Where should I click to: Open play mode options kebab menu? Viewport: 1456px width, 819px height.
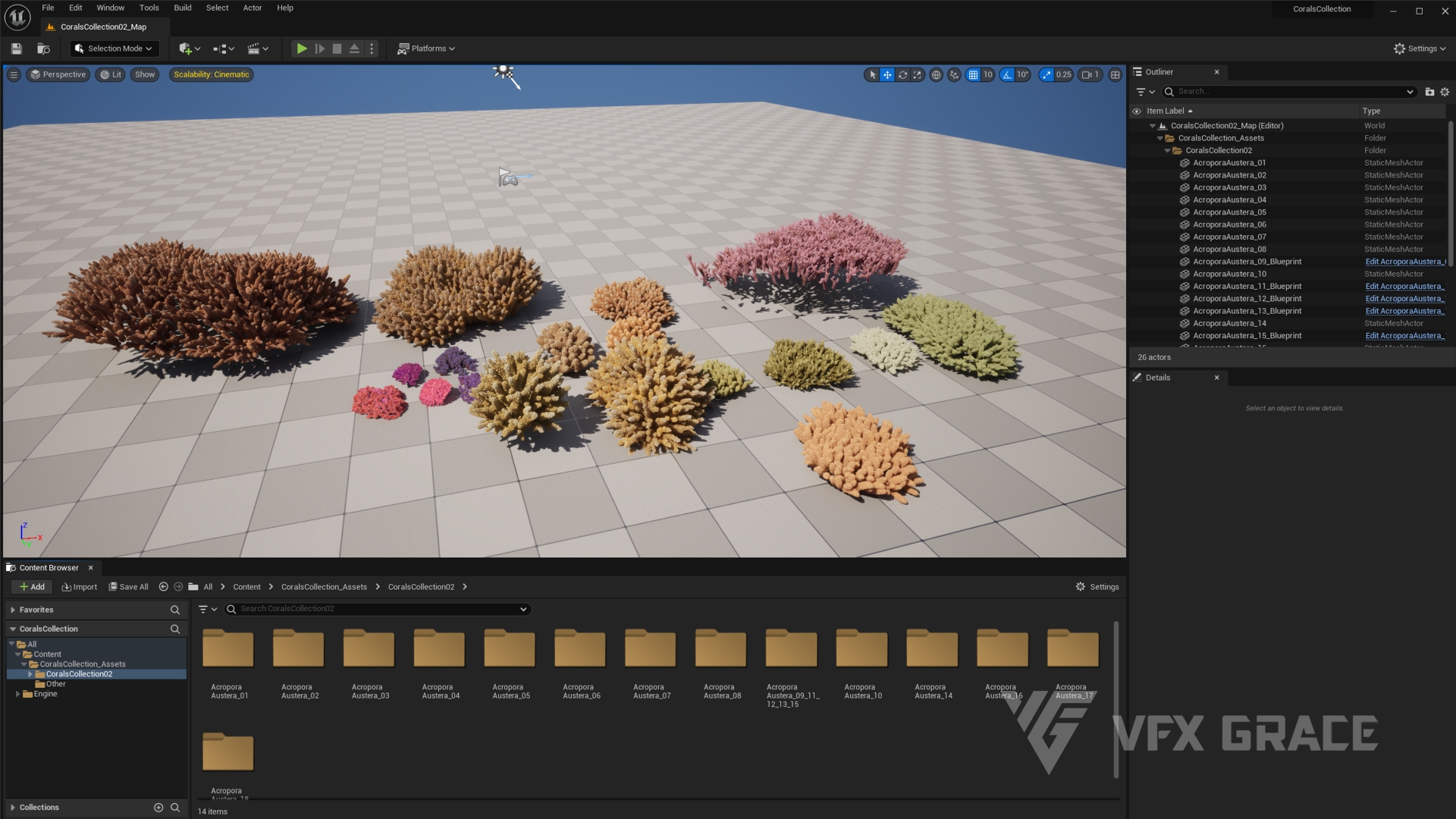click(x=372, y=49)
